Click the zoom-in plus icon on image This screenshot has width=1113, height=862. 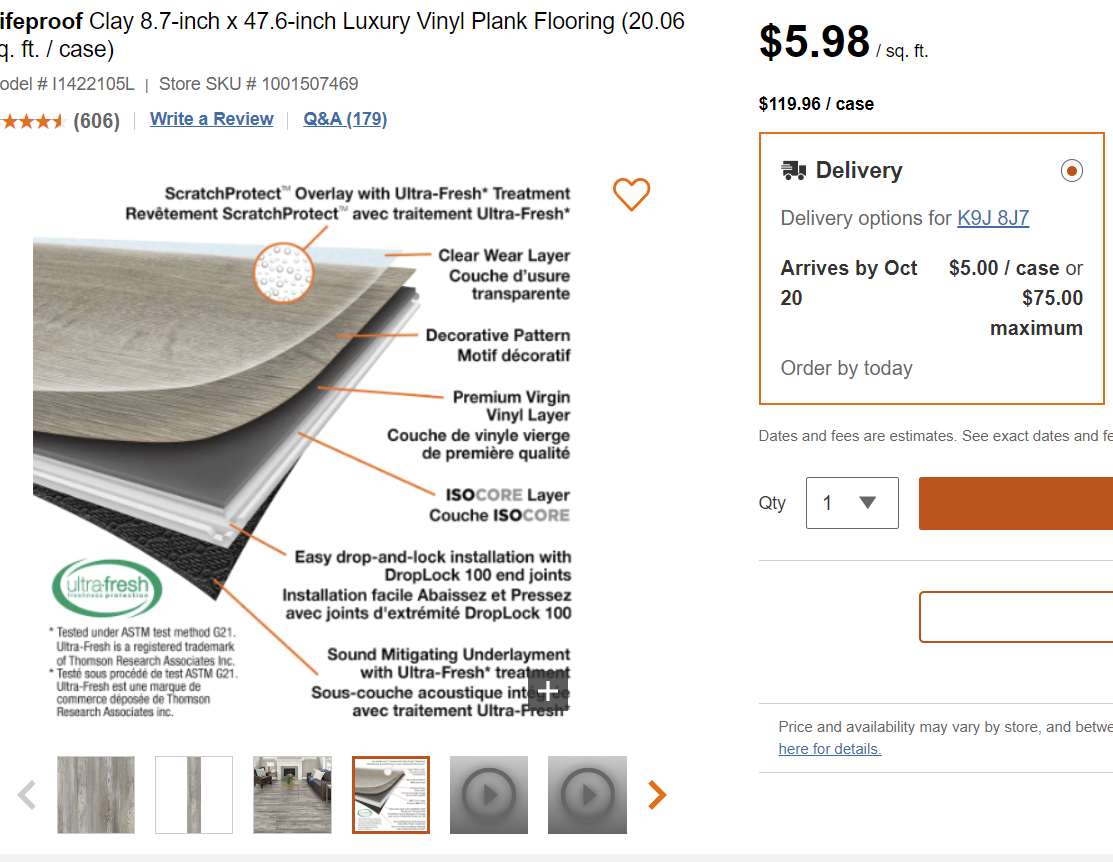click(x=548, y=691)
